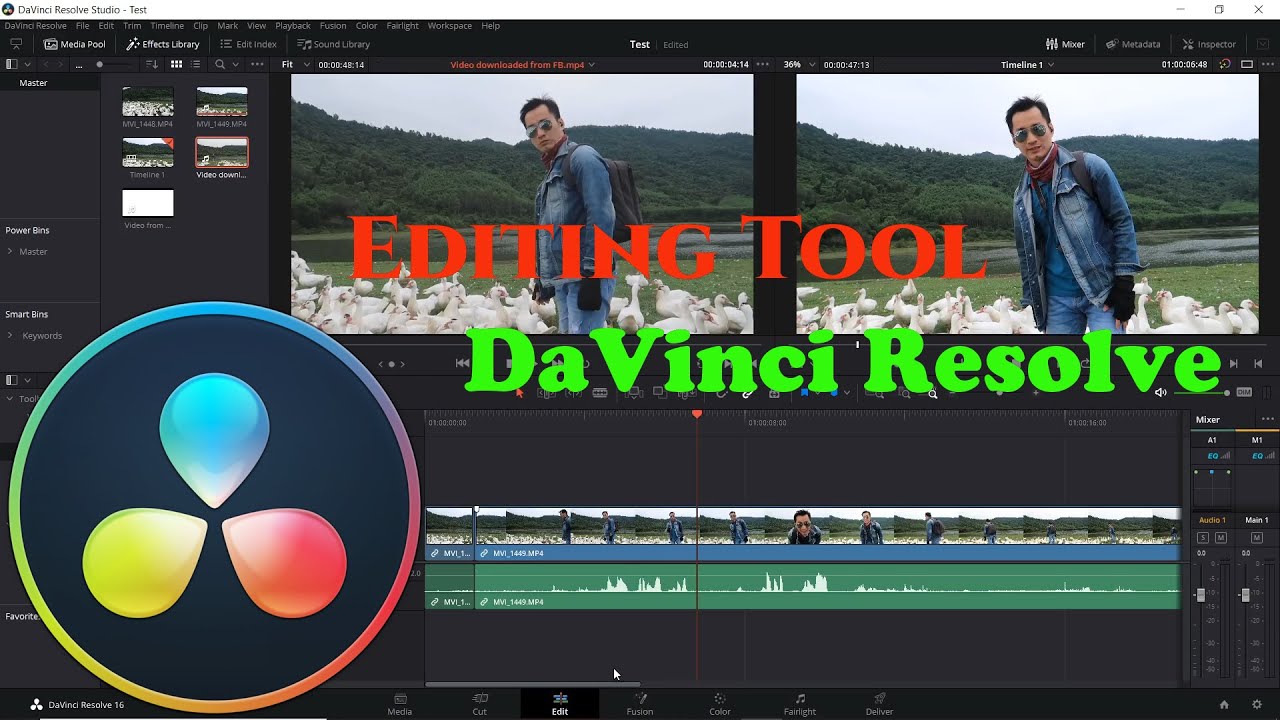Open the bin list view dropdown arrow
This screenshot has width=1280, height=720.
(x=26, y=64)
